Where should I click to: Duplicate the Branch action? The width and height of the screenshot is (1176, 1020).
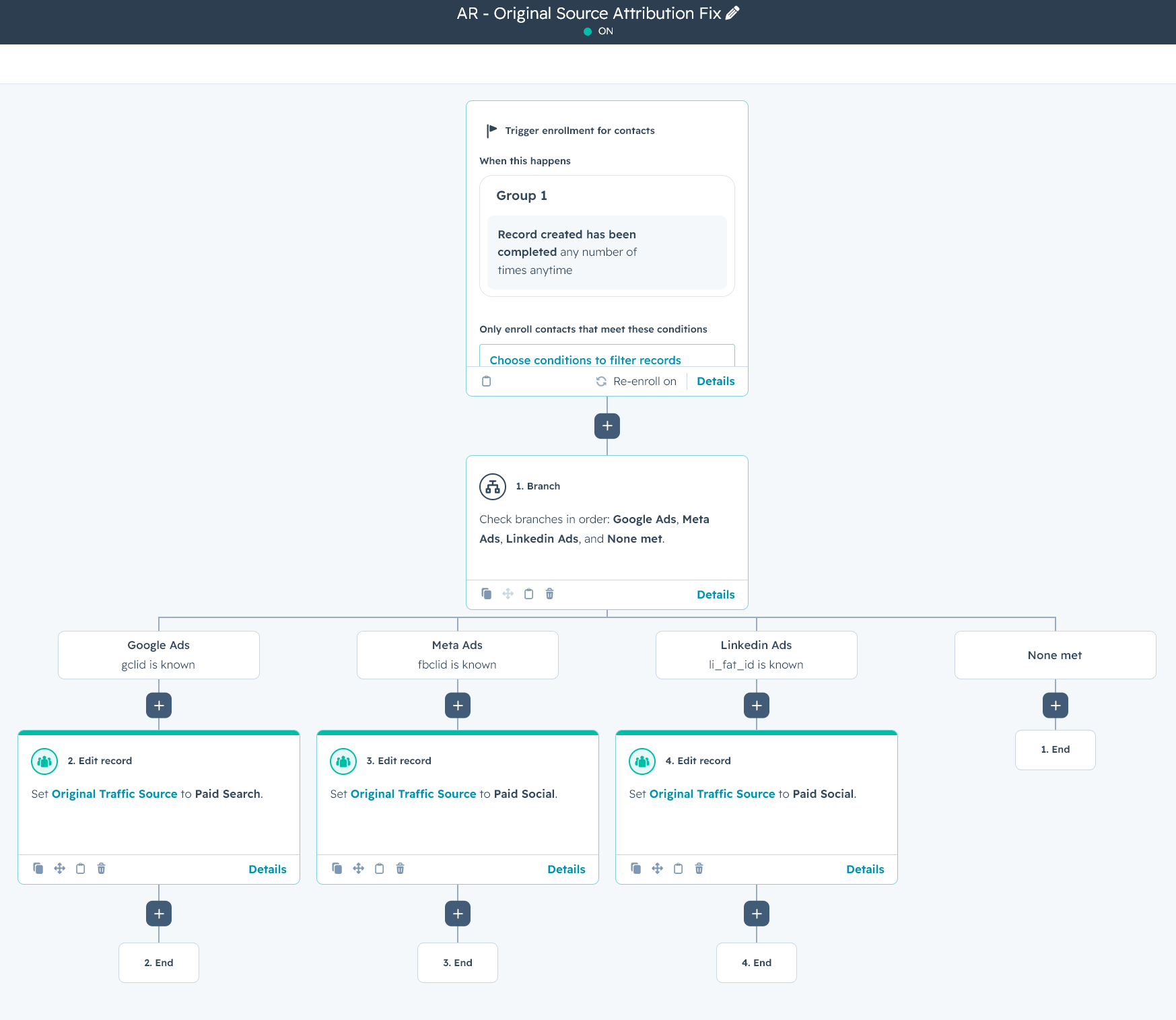pos(487,594)
